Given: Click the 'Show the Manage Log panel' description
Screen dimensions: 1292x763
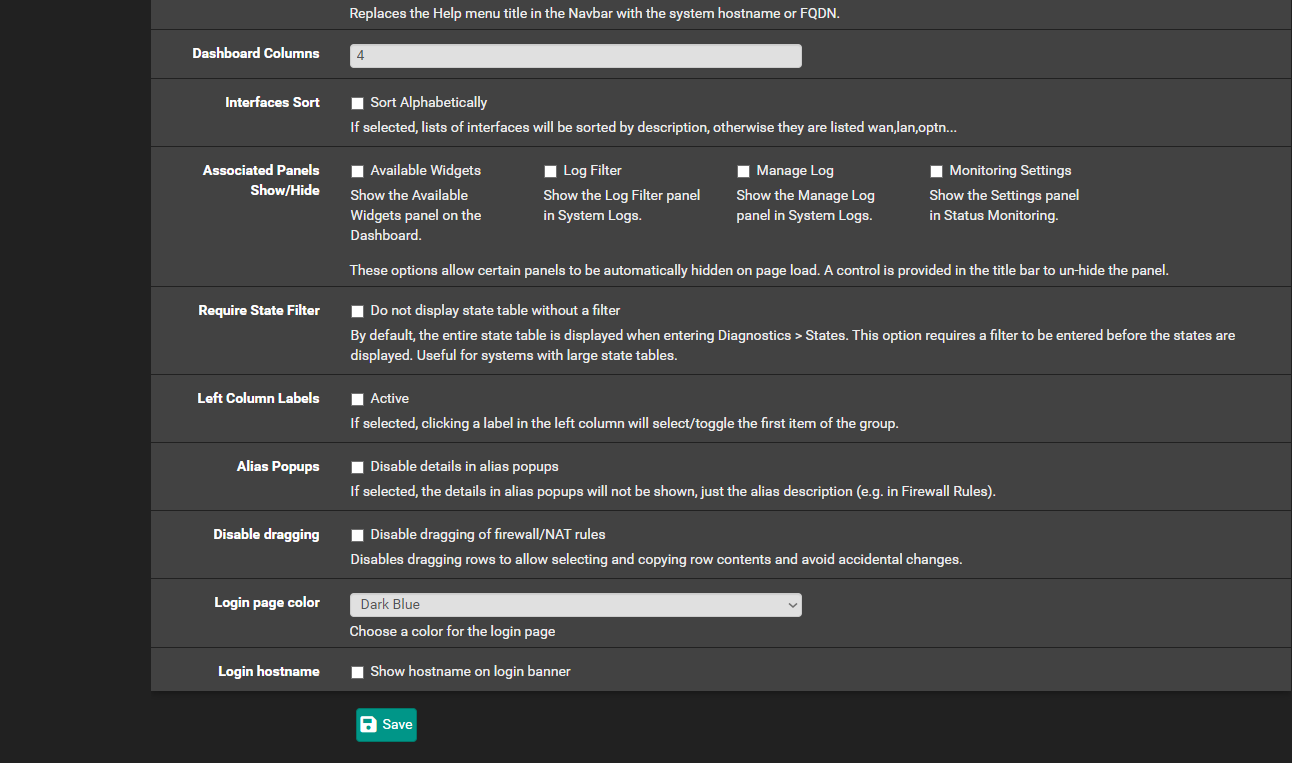Looking at the screenshot, I should [806, 205].
